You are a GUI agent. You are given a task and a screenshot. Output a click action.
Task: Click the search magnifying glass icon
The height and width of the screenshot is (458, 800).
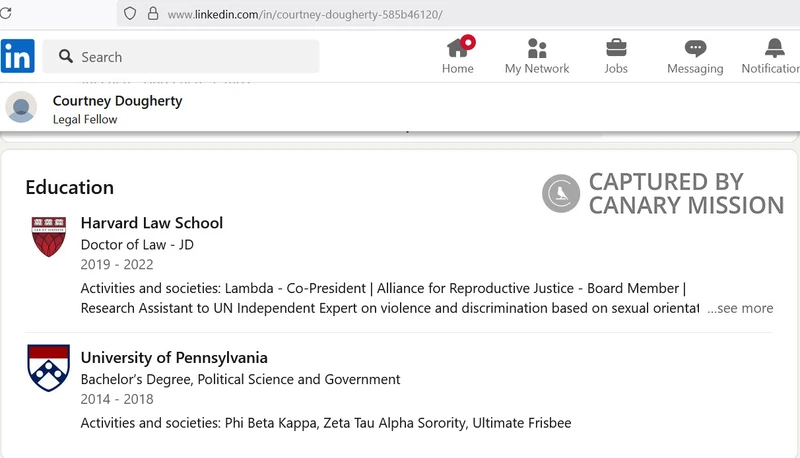coord(66,57)
